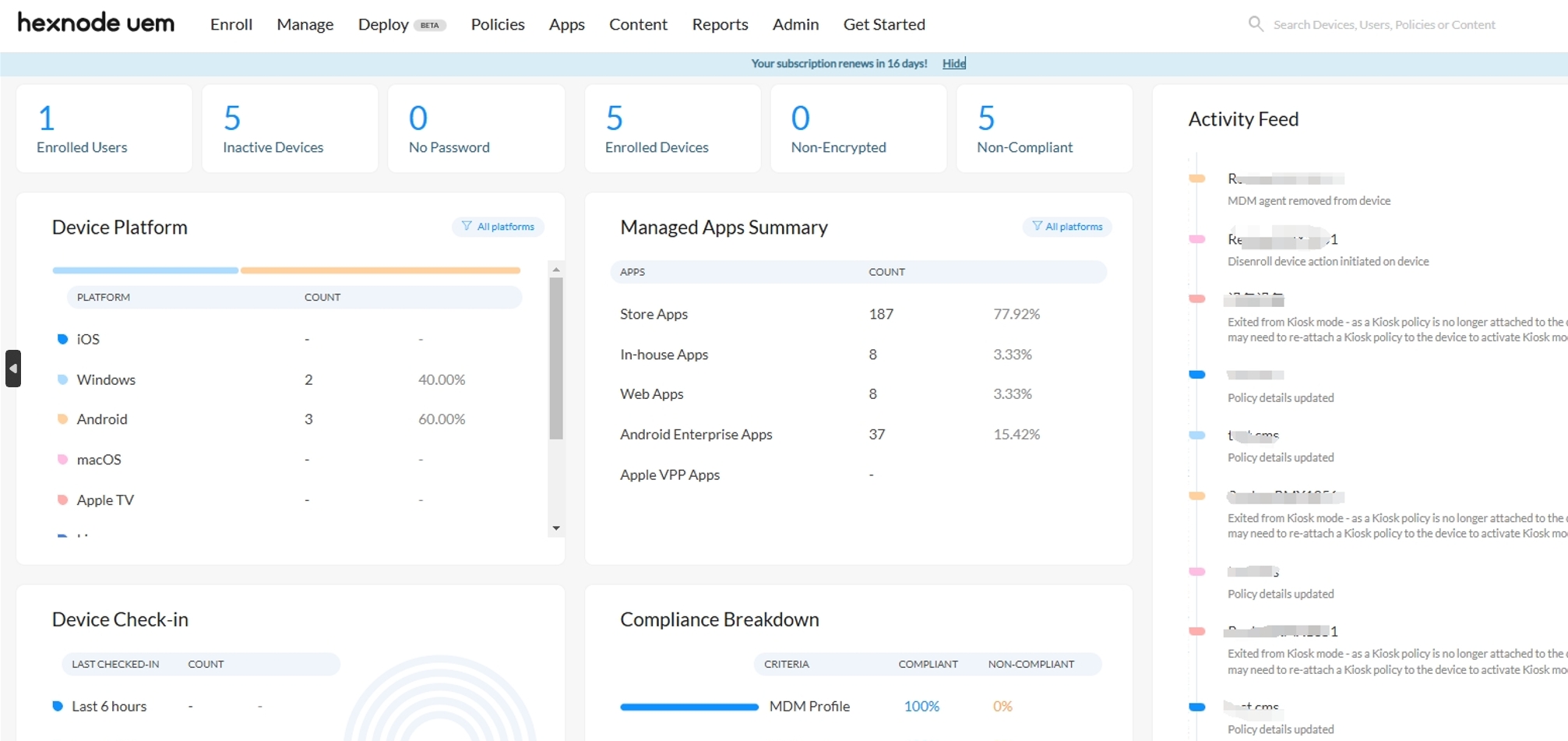Image resolution: width=1568 pixels, height=741 pixels.
Task: Collapse the left edge panel arrow
Action: click(x=13, y=369)
